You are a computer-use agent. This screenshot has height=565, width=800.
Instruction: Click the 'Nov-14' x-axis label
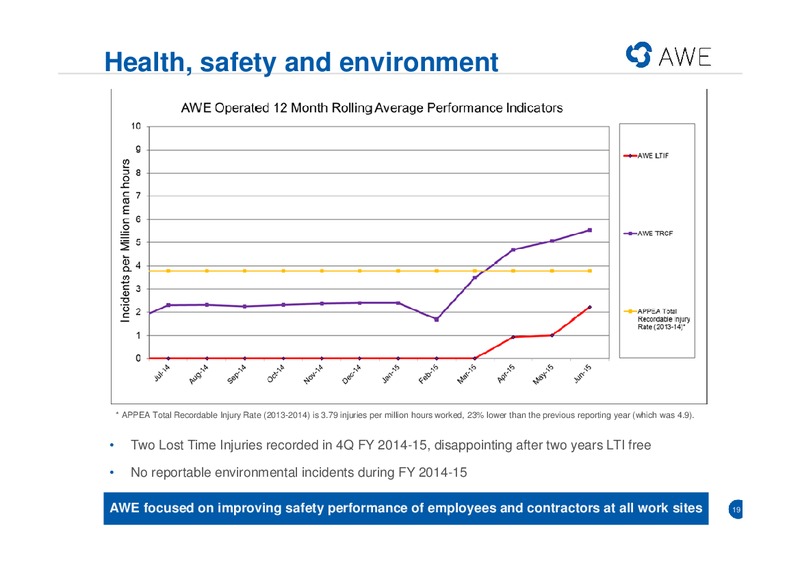(x=314, y=375)
